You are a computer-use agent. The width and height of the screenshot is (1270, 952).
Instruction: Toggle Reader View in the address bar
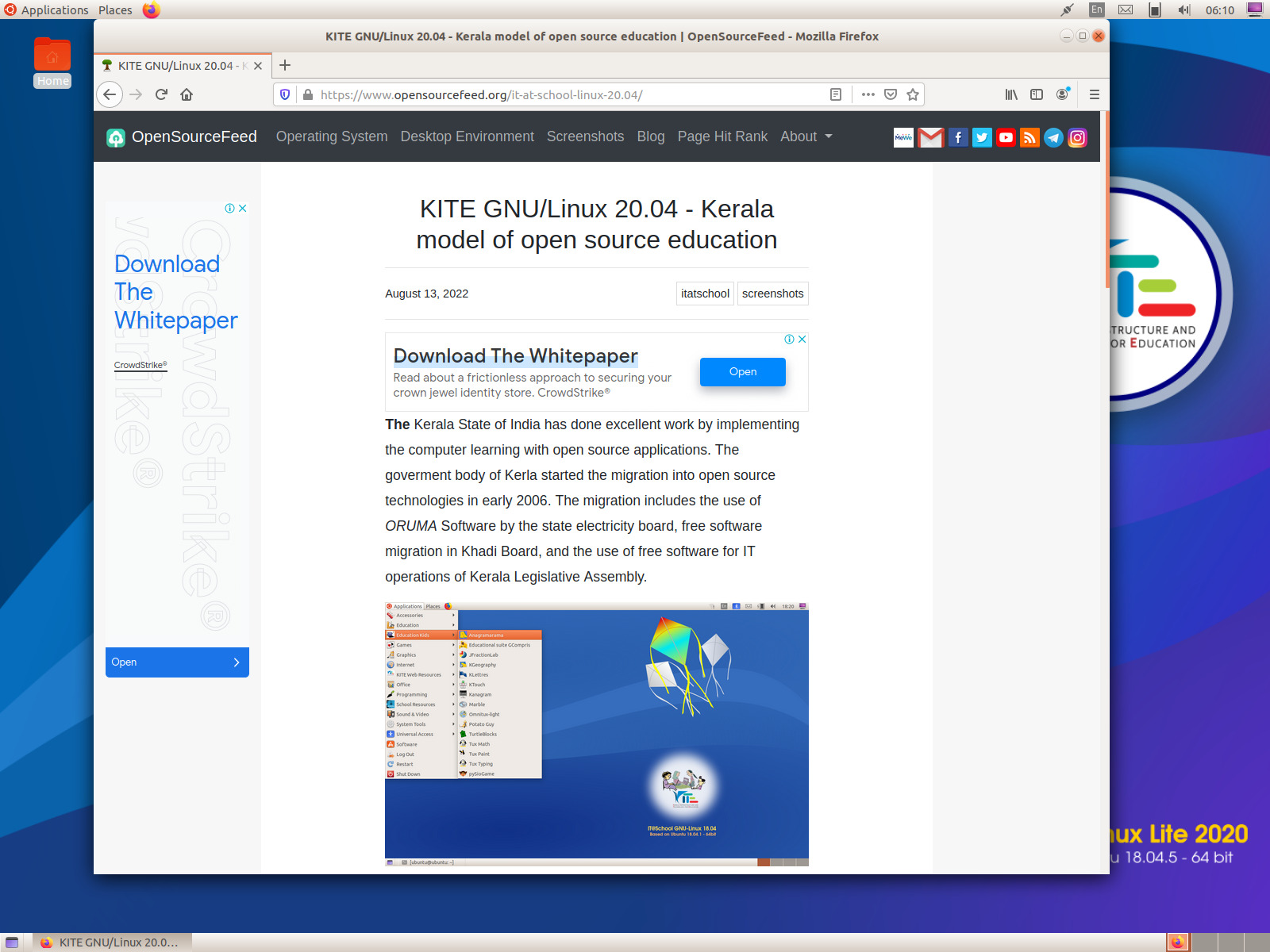click(837, 94)
